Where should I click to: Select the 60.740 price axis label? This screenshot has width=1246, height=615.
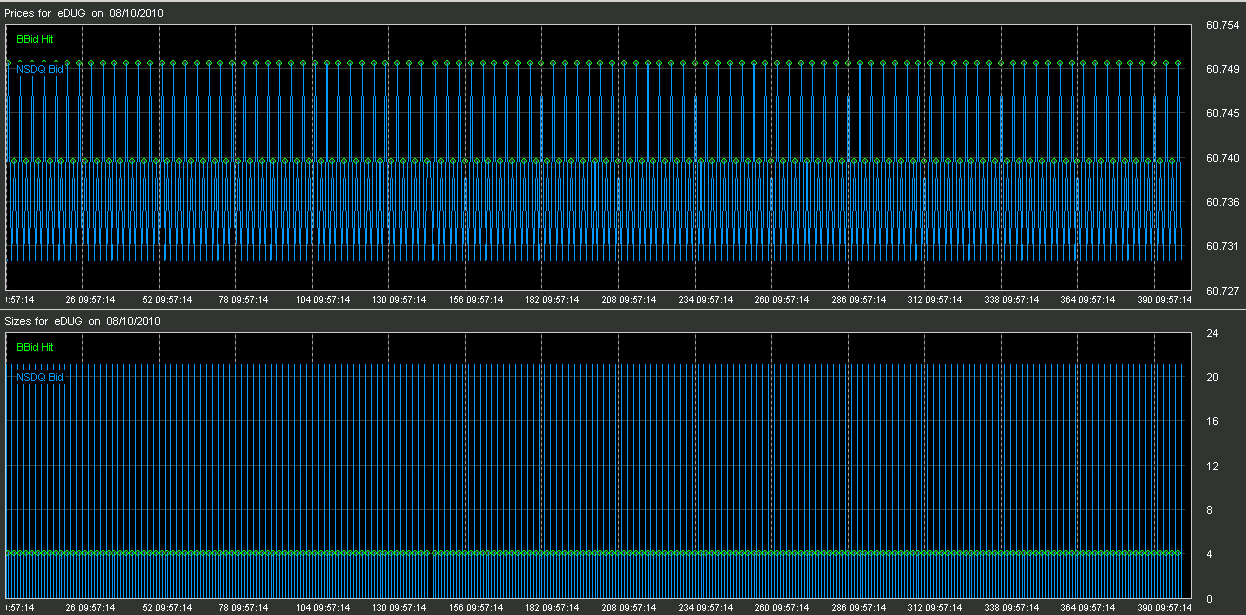coord(1222,158)
